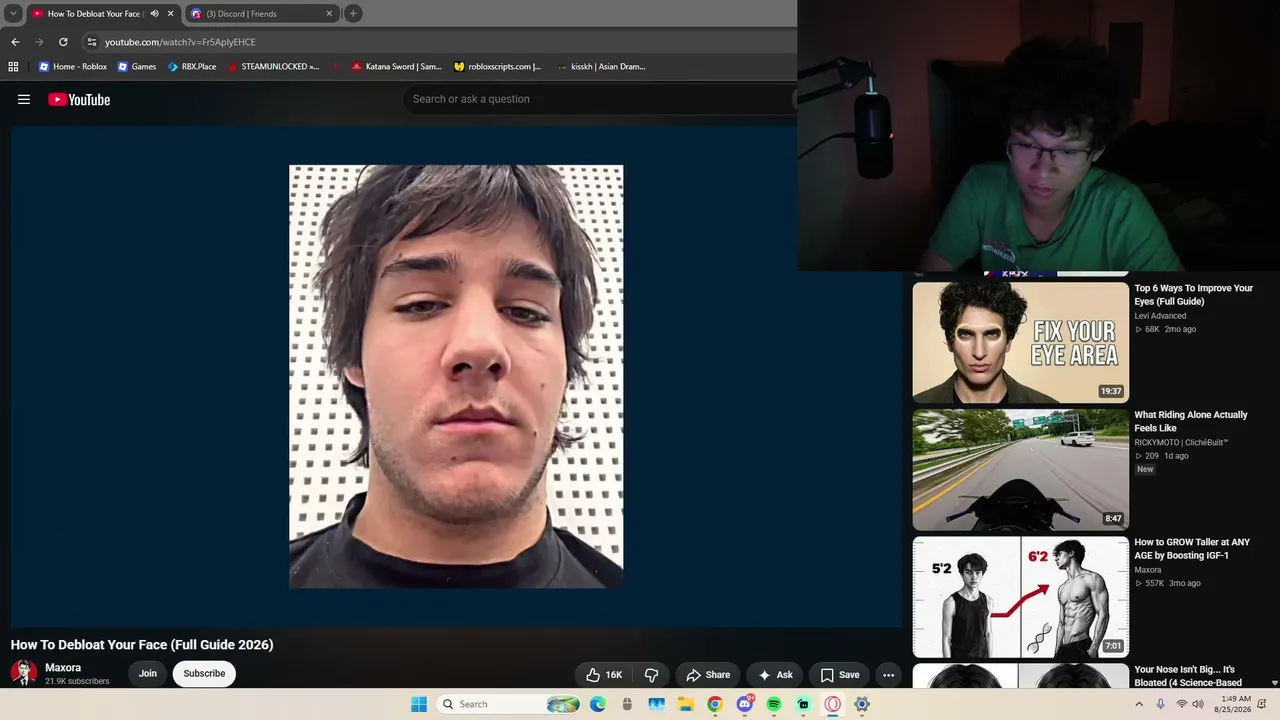Ask about this video
Viewport: 1280px width, 720px height.
[x=775, y=675]
